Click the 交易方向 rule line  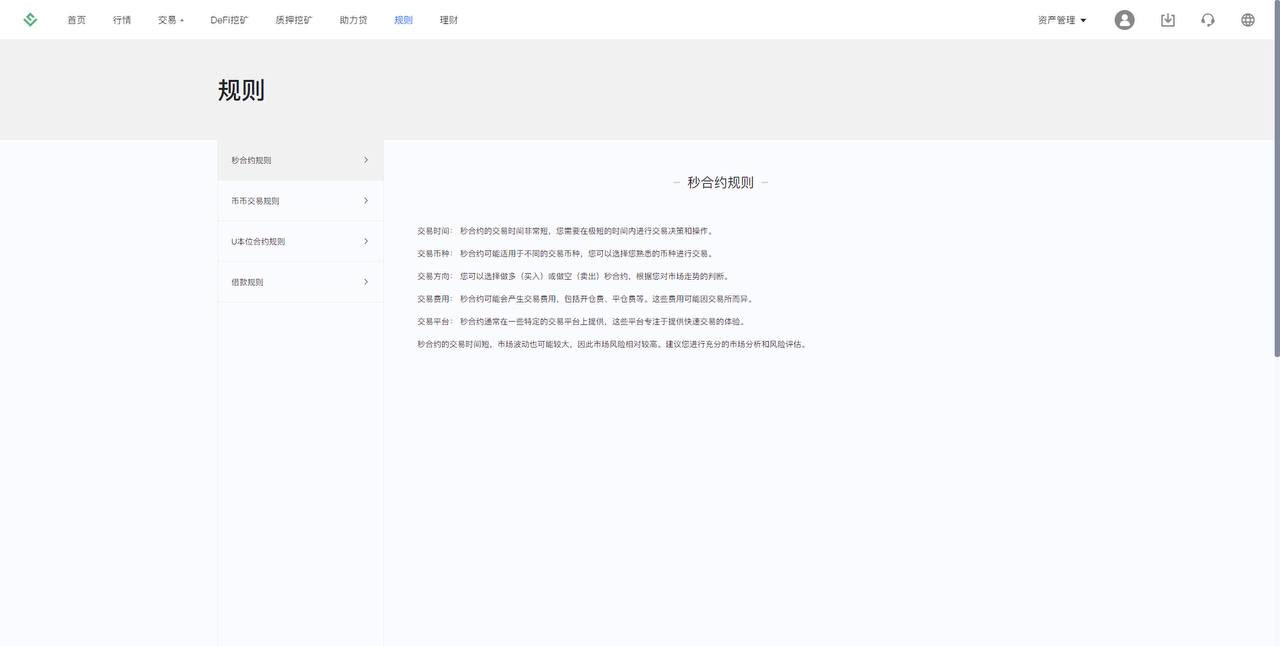tap(573, 276)
